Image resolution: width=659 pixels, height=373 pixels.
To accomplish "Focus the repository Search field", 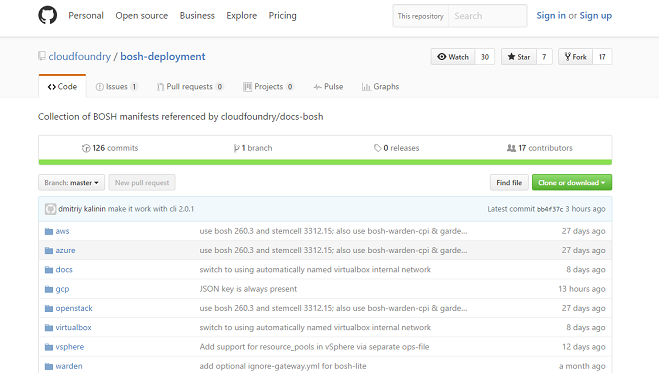I will pos(488,16).
